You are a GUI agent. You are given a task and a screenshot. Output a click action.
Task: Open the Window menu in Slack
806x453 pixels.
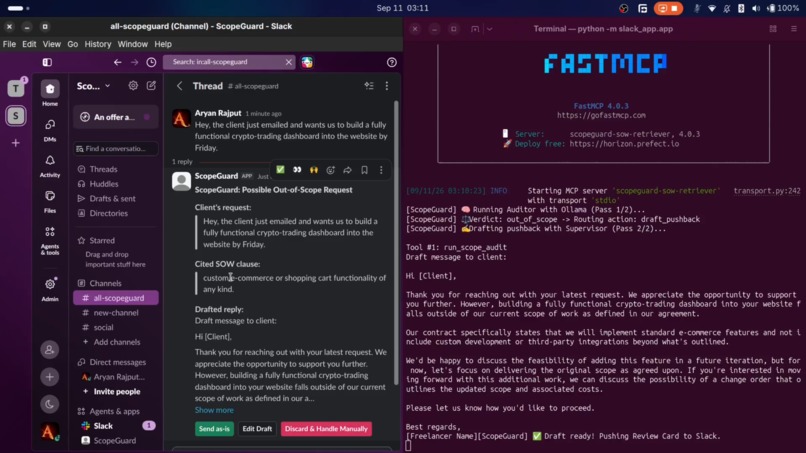[133, 44]
